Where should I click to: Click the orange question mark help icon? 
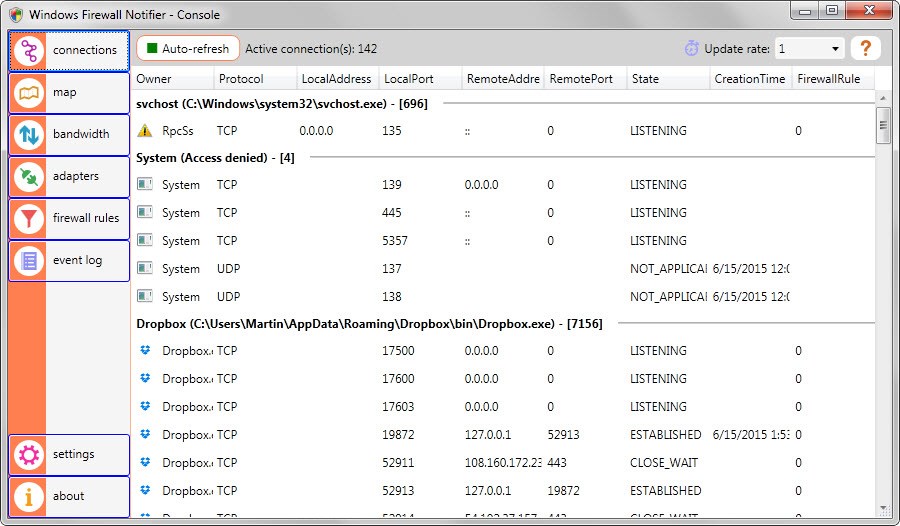866,48
